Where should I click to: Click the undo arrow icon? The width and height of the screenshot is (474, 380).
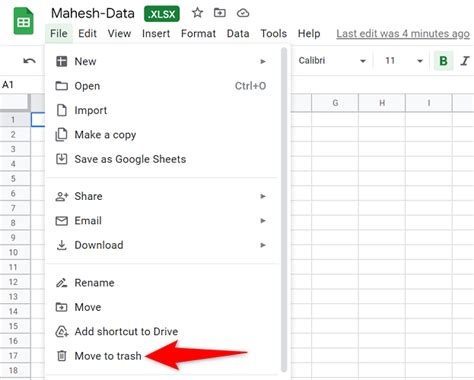pos(29,61)
